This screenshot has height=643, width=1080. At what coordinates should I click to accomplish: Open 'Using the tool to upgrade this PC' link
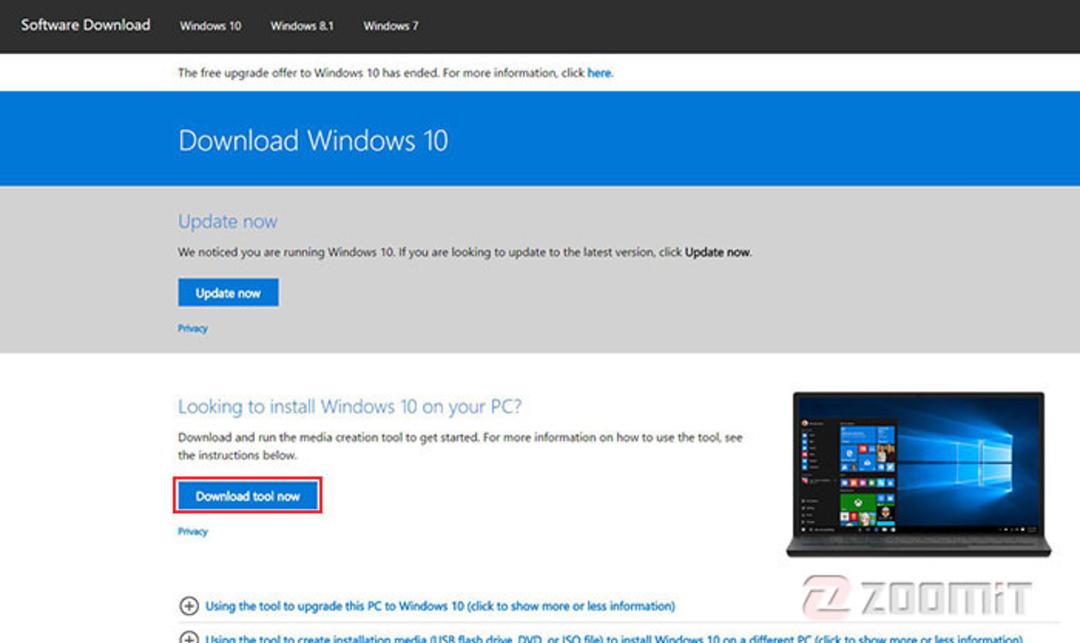click(440, 607)
